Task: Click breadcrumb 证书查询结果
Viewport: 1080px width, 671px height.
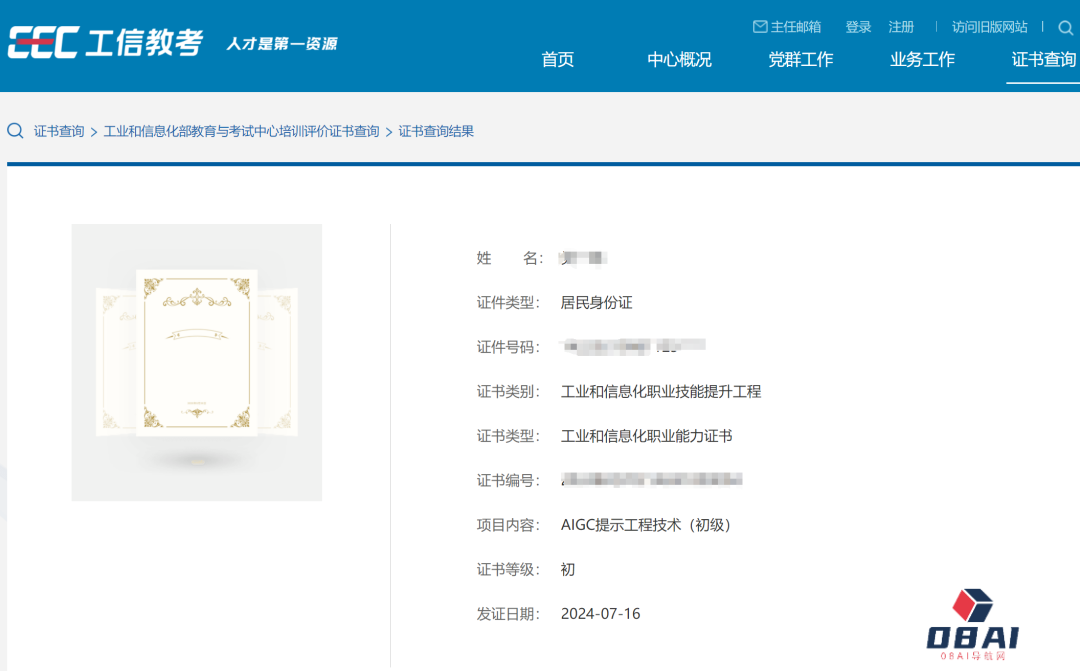Action: [436, 131]
